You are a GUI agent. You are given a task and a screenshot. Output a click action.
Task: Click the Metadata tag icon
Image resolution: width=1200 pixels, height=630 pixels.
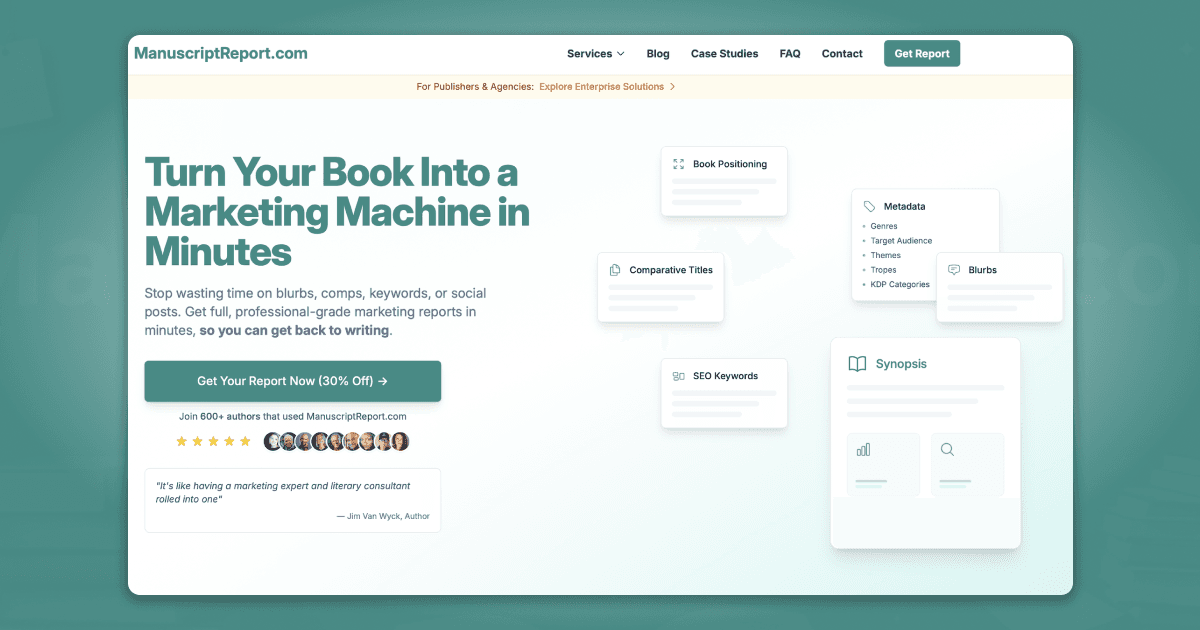click(x=869, y=206)
